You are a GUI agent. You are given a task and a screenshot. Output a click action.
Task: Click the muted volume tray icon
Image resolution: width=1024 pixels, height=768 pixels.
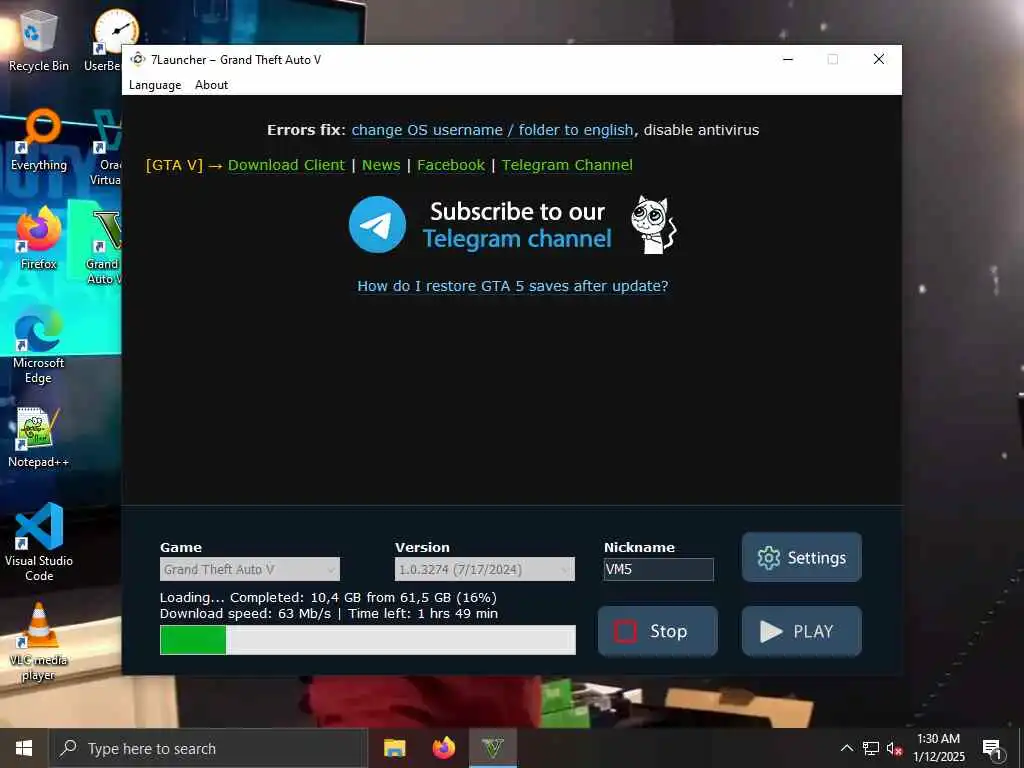(894, 748)
